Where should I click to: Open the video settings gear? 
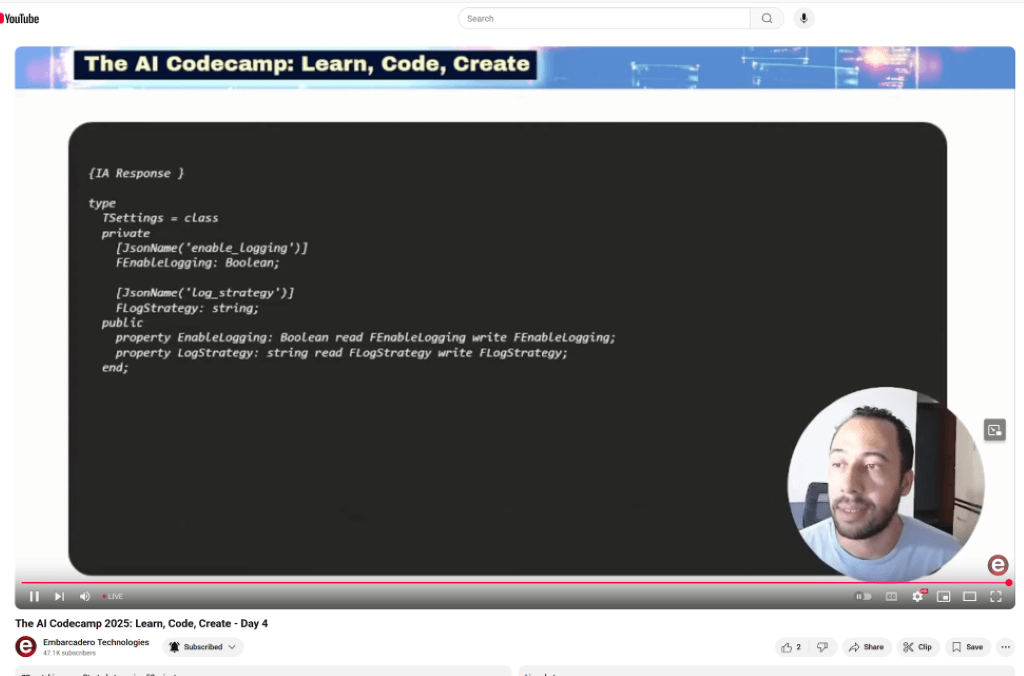[x=917, y=596]
